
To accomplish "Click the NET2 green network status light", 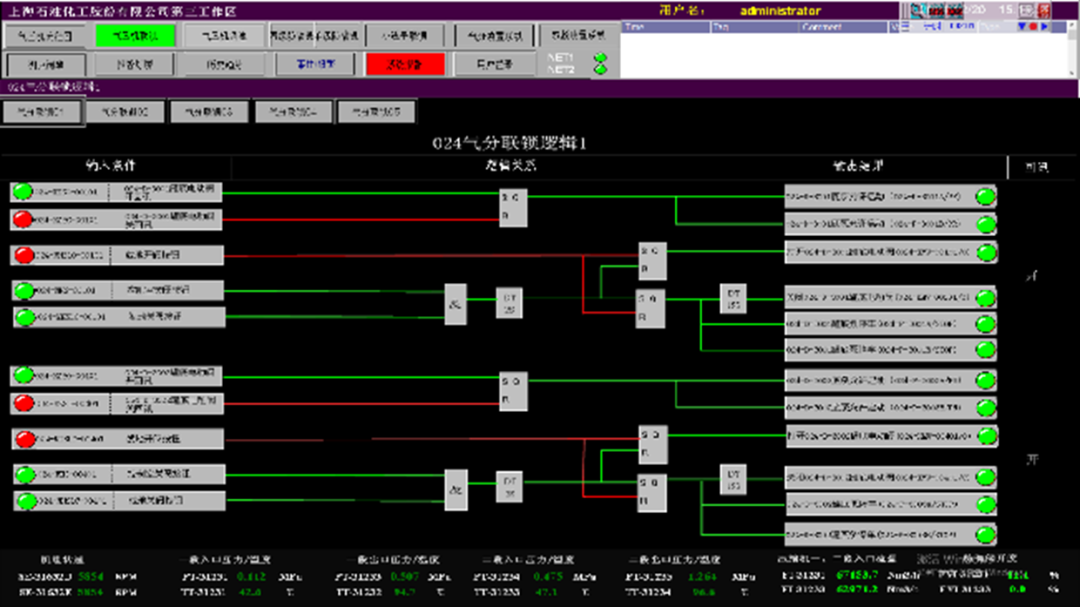I will tap(600, 70).
